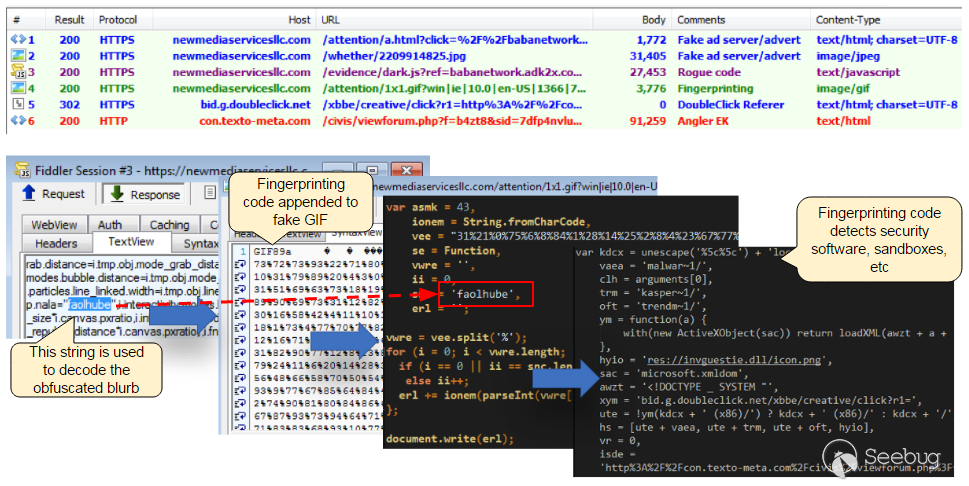The image size is (969, 486).
Task: Click the 'document.write(erl);' code line
Action: [x=450, y=438]
